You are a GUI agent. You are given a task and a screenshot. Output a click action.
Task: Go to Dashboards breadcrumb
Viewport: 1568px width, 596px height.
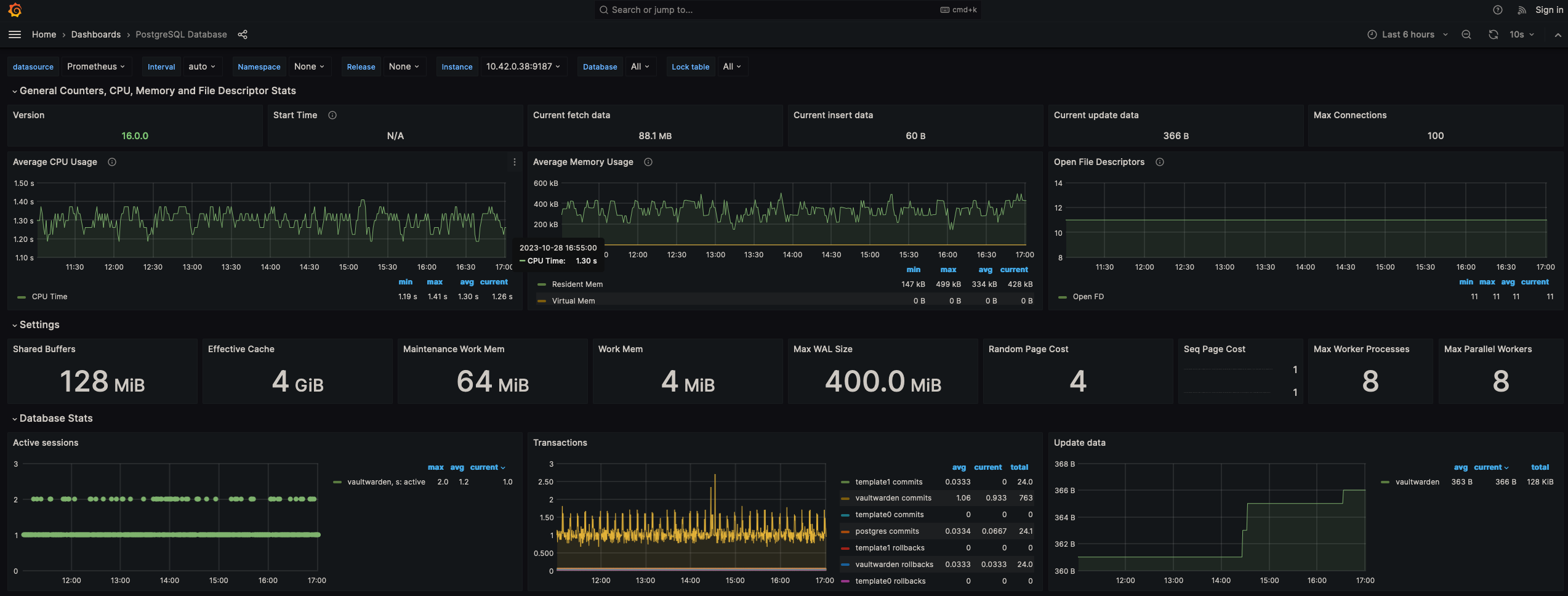96,34
